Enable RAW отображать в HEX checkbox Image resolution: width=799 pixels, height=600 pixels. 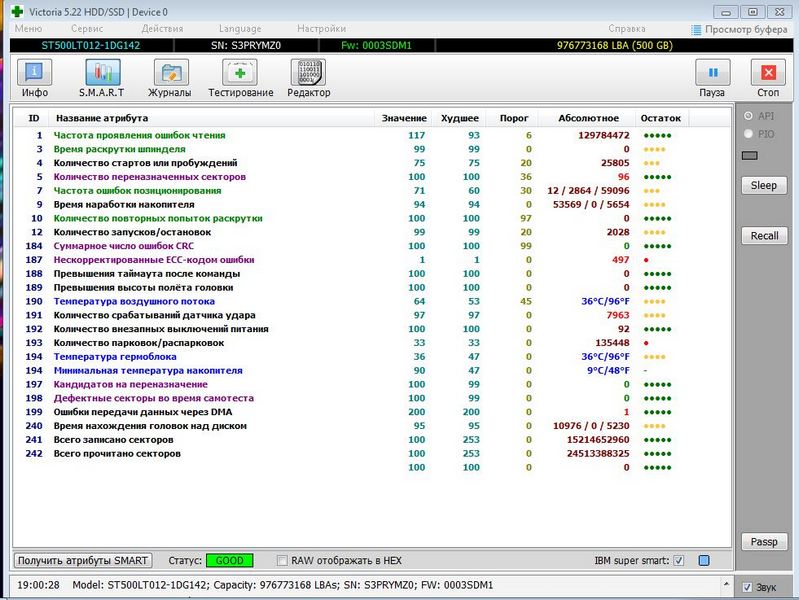tap(282, 560)
